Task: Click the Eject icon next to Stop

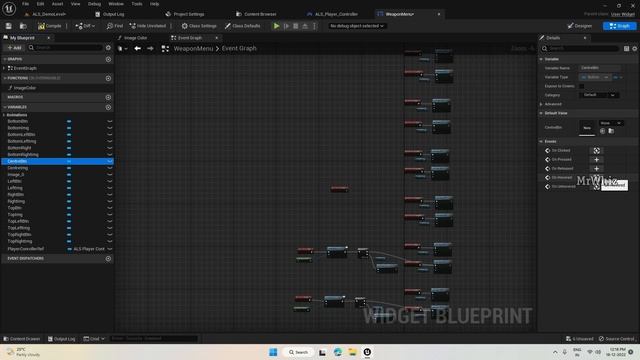Action: pyautogui.click(x=305, y=26)
